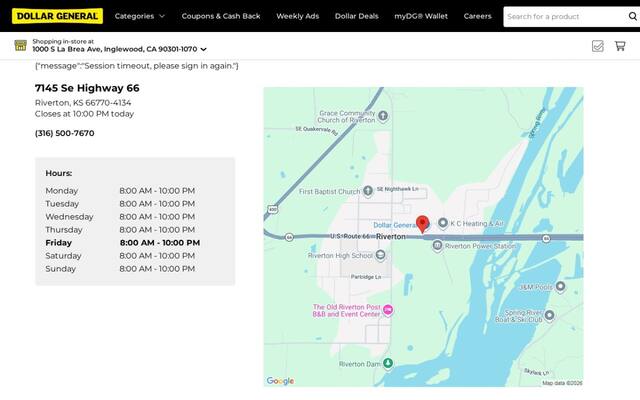Click the Map data attribution text
Viewport: 640px width, 400px height.
[x=562, y=383]
